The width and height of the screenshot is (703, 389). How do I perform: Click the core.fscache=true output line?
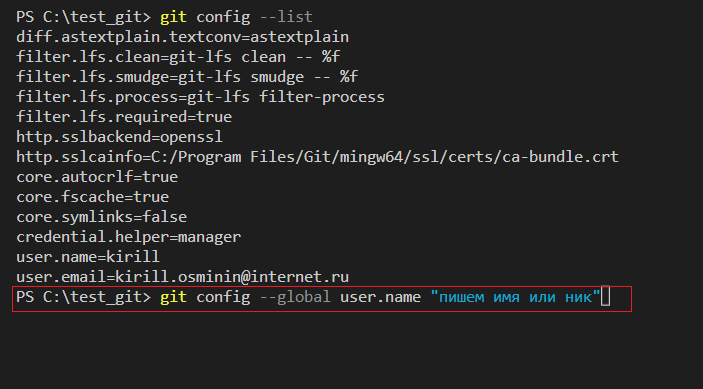[x=93, y=197]
